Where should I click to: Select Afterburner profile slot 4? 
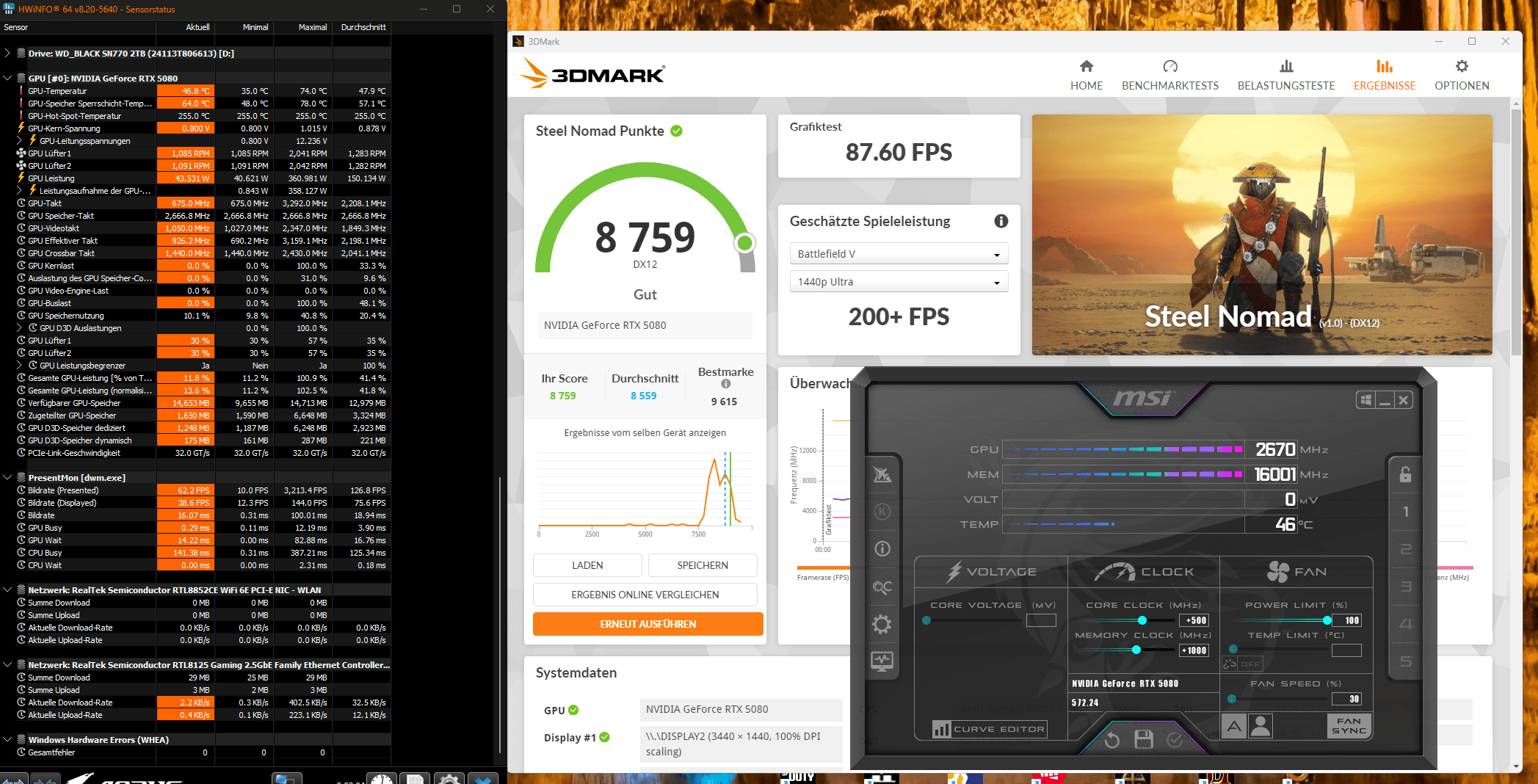click(x=1405, y=624)
